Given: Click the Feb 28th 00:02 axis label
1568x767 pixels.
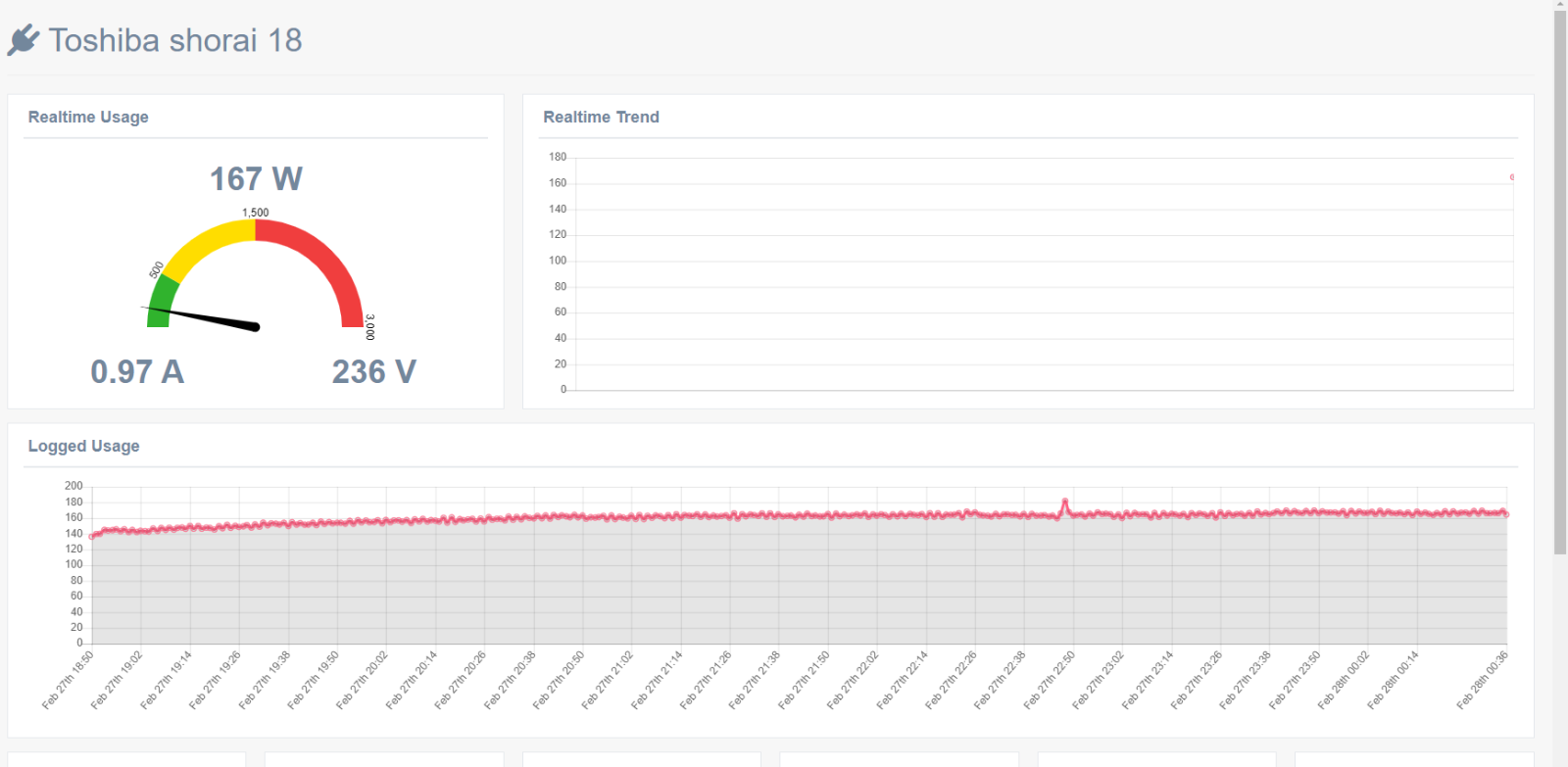Looking at the screenshot, I should 1343,680.
